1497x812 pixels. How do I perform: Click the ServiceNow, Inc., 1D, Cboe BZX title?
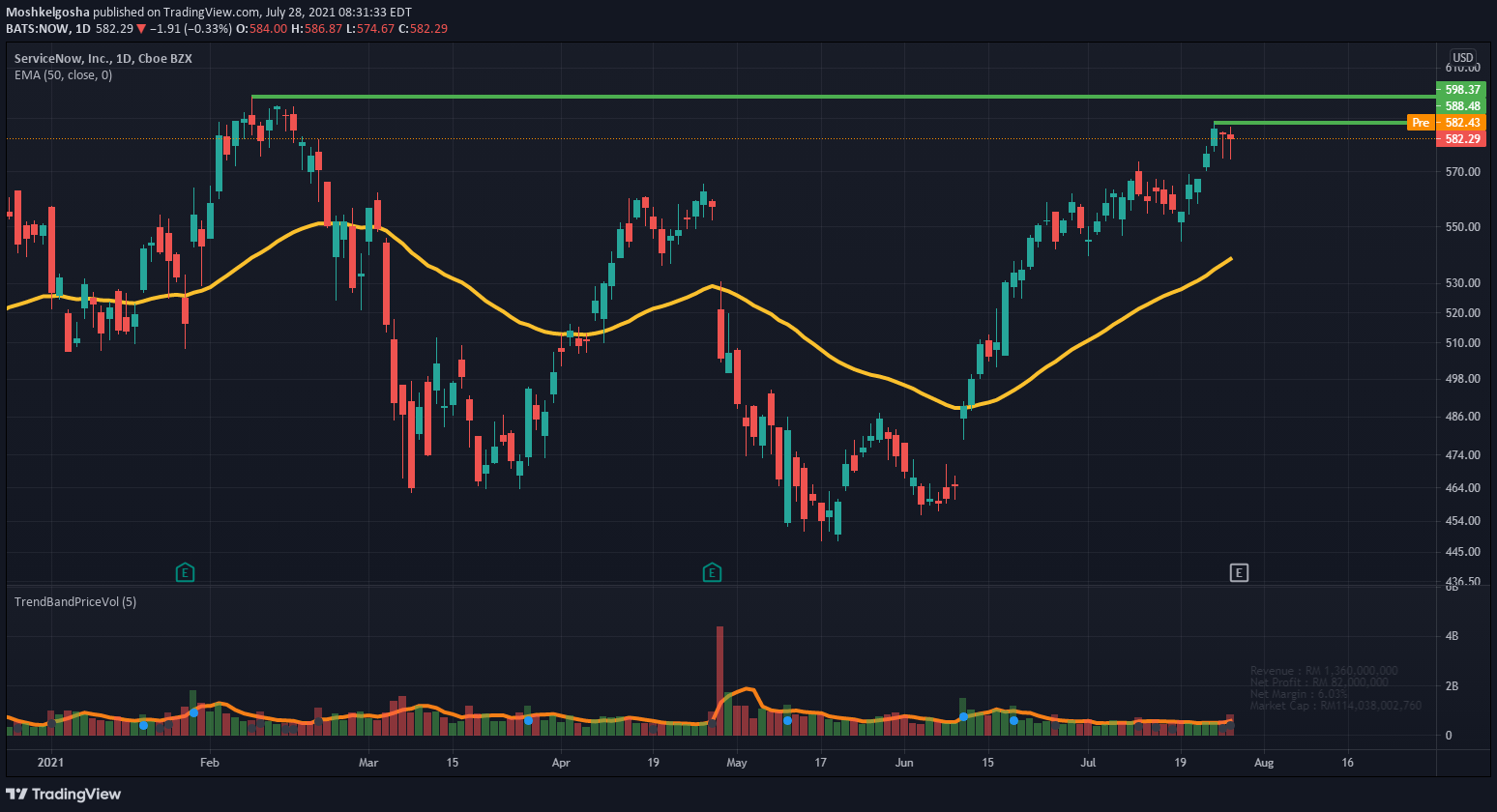[103, 59]
